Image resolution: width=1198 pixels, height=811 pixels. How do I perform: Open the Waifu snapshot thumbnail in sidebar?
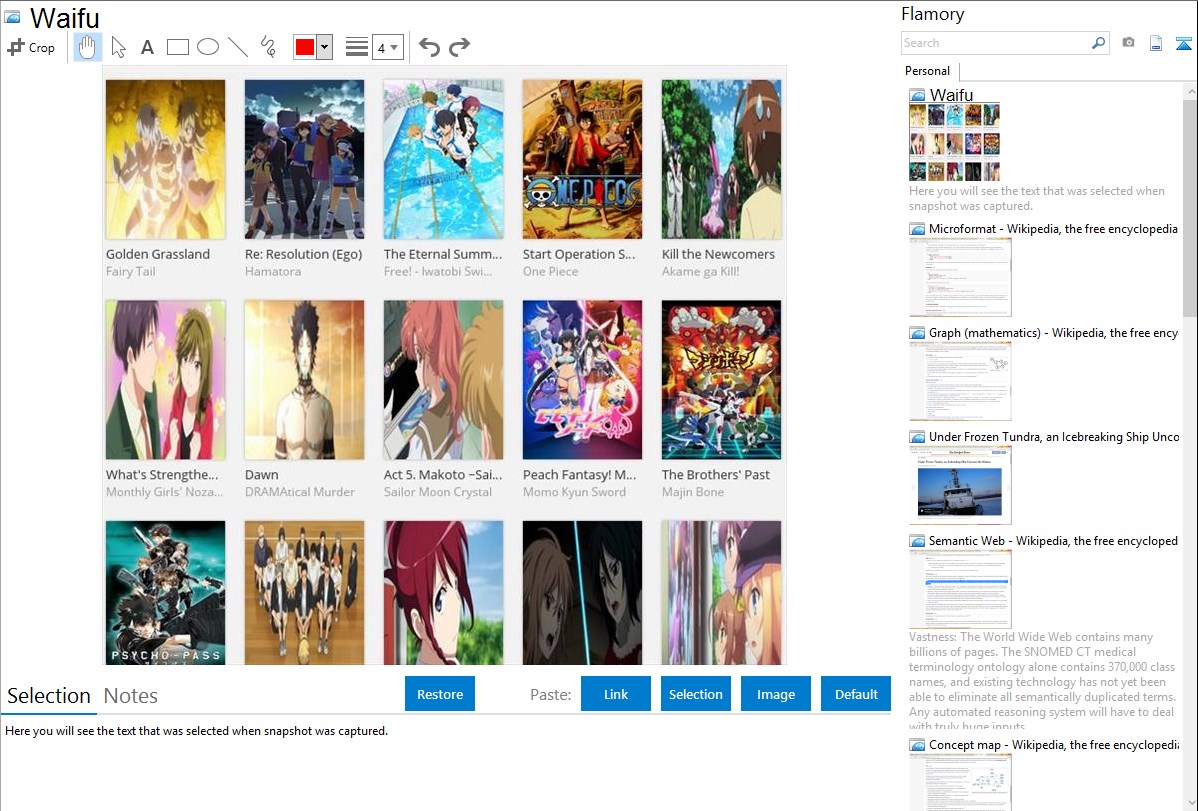click(x=954, y=142)
